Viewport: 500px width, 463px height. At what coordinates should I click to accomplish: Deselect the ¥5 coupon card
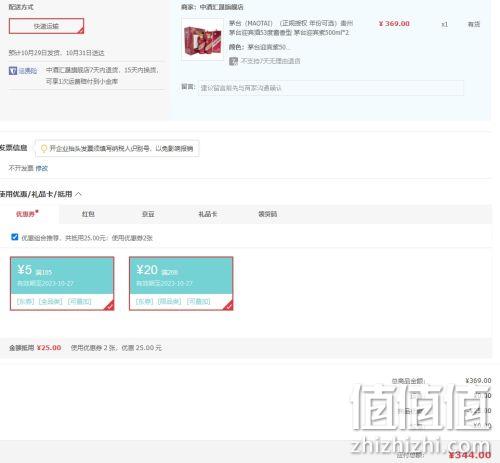point(62,283)
